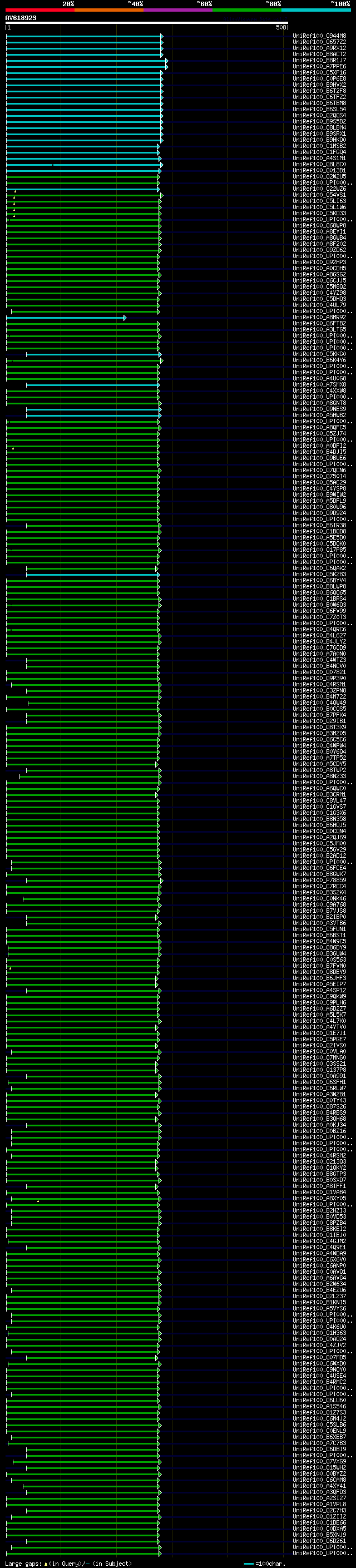Click the red ~20% identity legend bar
This screenshot has height=1568, width=356.
(x=40, y=10)
